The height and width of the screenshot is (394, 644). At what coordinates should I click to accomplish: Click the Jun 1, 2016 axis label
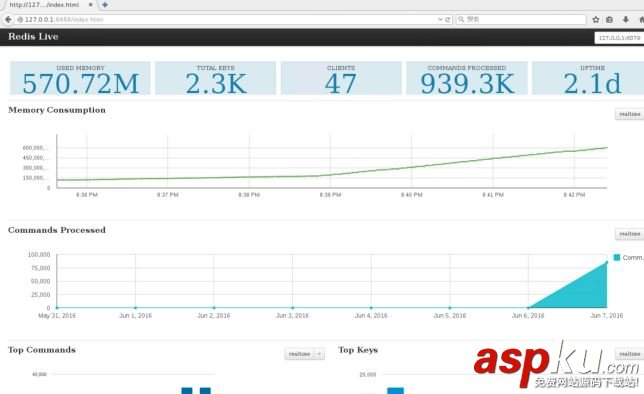135,316
